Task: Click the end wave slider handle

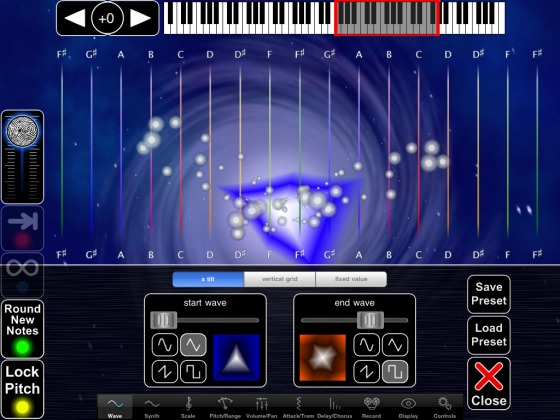Action: click(x=370, y=320)
